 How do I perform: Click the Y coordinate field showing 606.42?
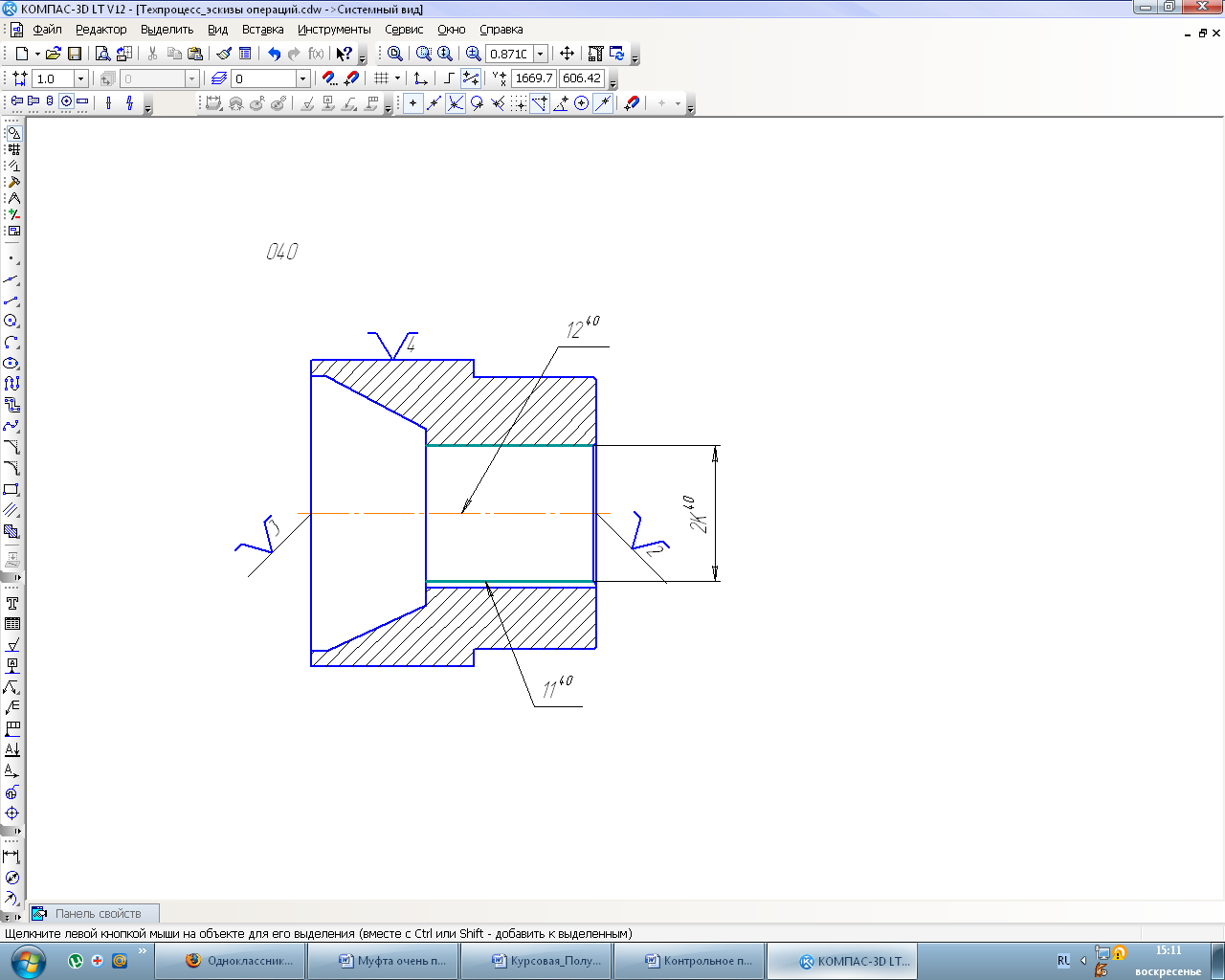(x=582, y=78)
